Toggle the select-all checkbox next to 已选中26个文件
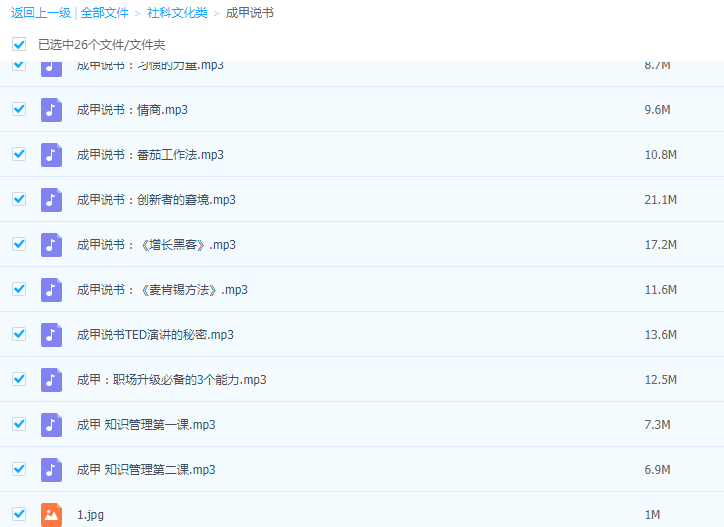Image resolution: width=724 pixels, height=527 pixels. pos(19,45)
